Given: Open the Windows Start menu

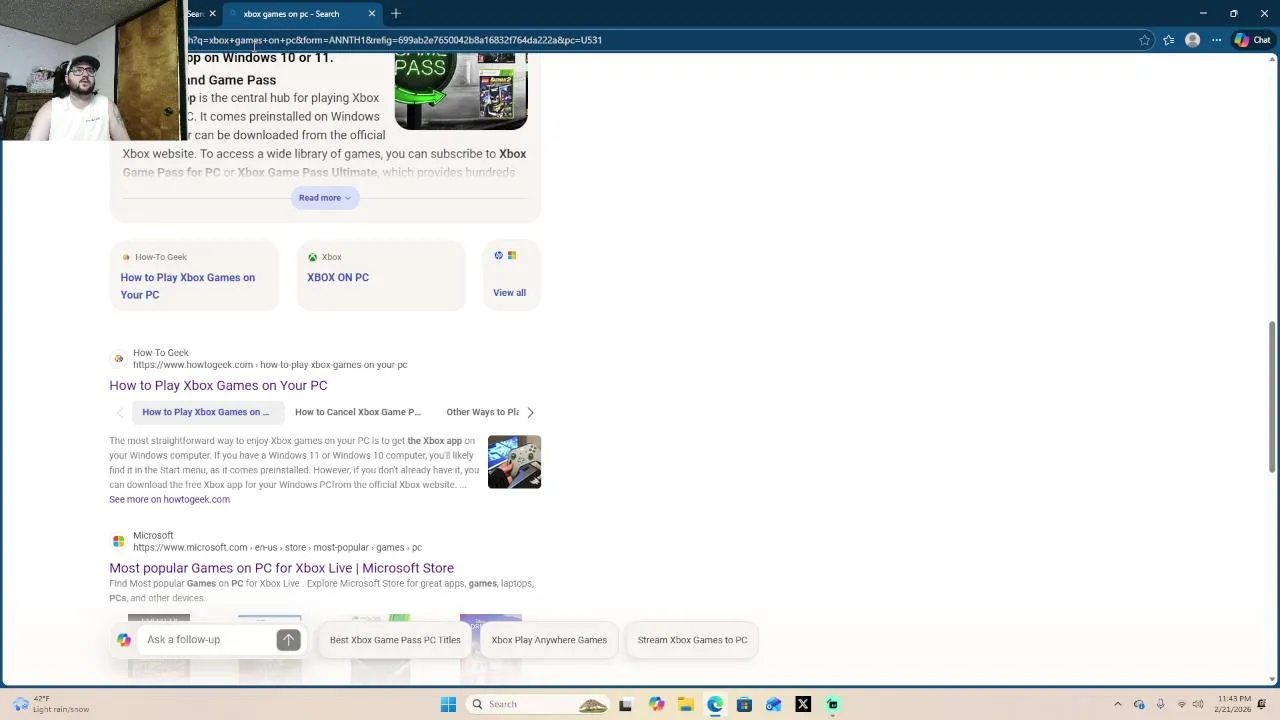Looking at the screenshot, I should (448, 704).
